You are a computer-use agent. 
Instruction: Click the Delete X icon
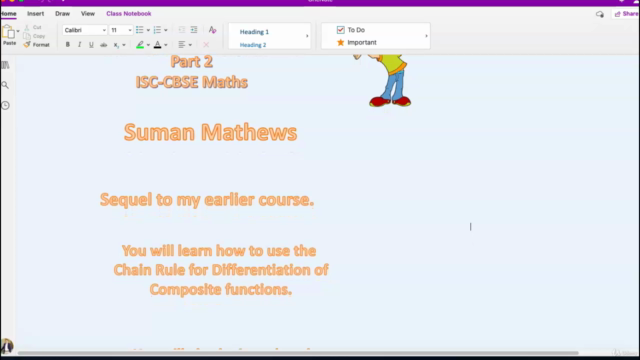[x=206, y=45]
